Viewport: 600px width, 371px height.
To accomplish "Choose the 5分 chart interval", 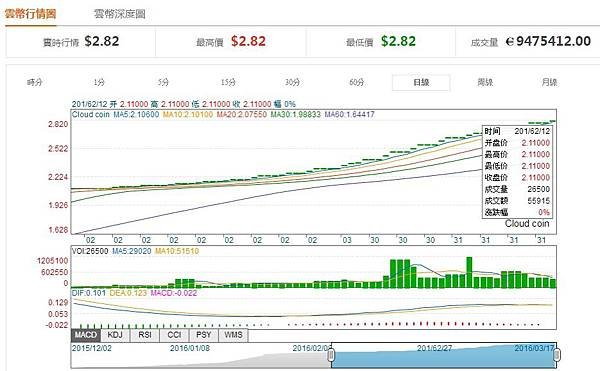I will (163, 82).
